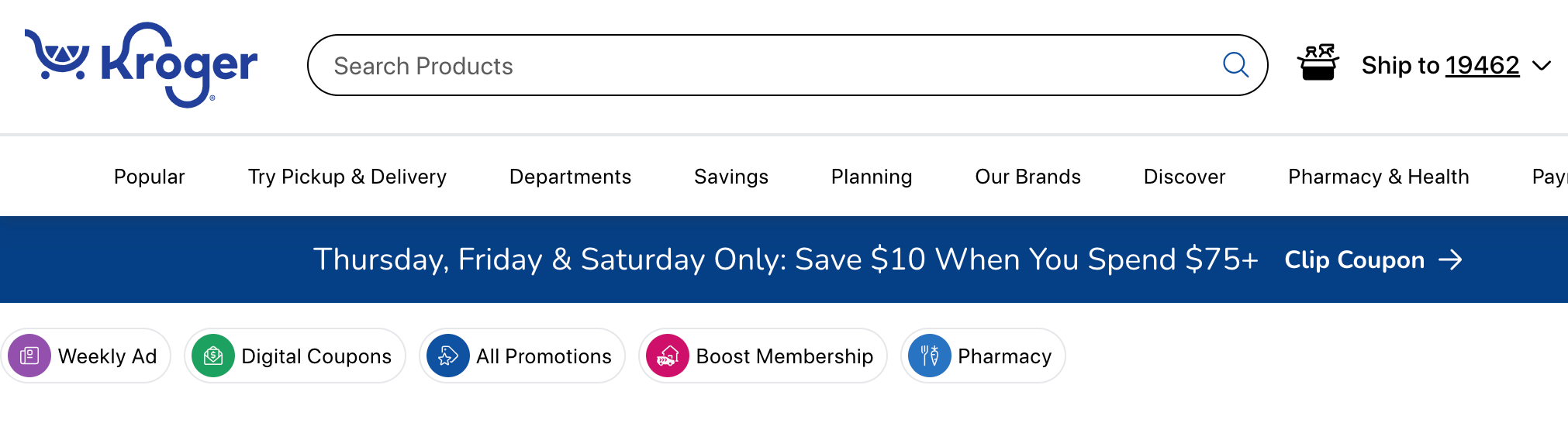Select Try Pickup & Delivery
The image size is (1568, 440).
[x=347, y=177]
